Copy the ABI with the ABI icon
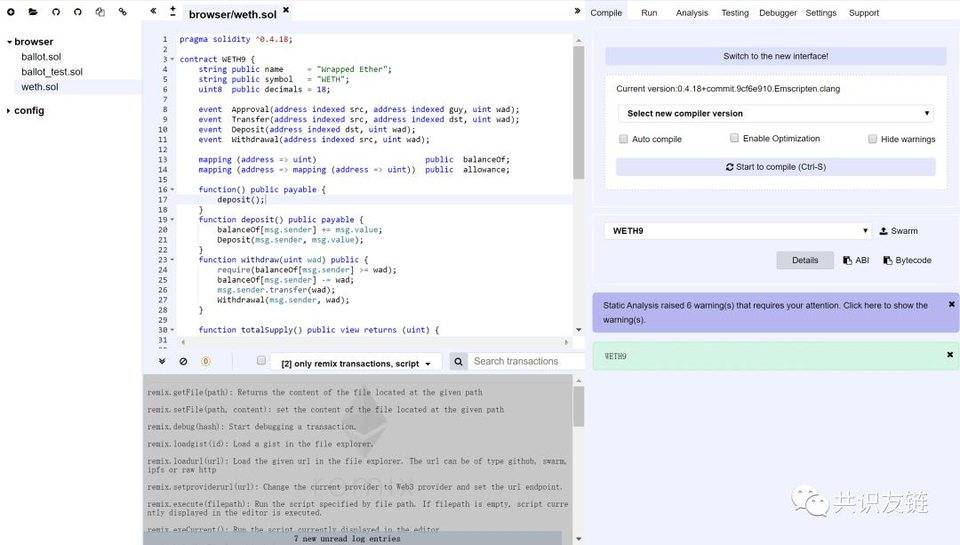960x545 pixels. pos(856,260)
